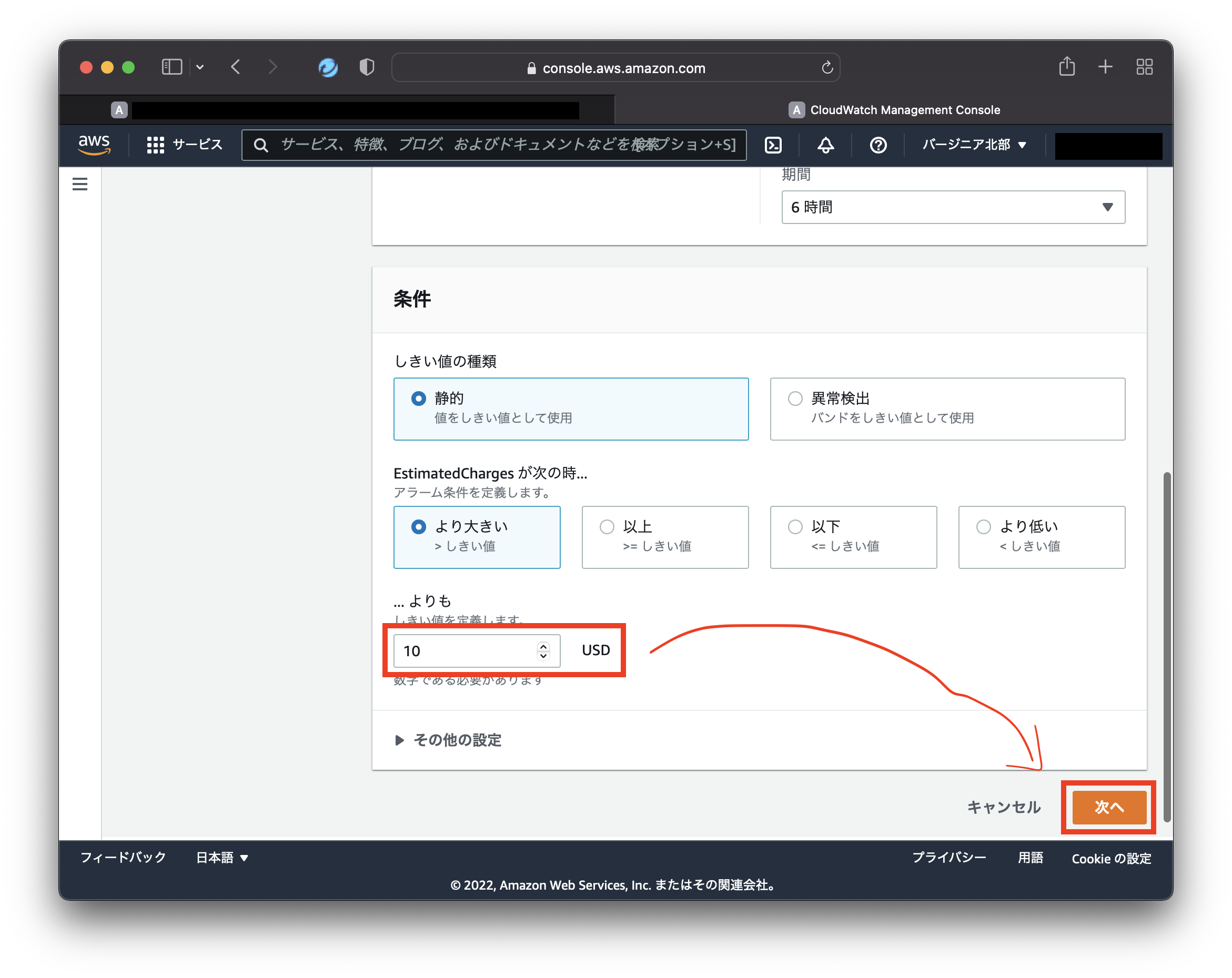1232x978 pixels.
Task: Open バージニア北部 region dropdown
Action: (x=974, y=145)
